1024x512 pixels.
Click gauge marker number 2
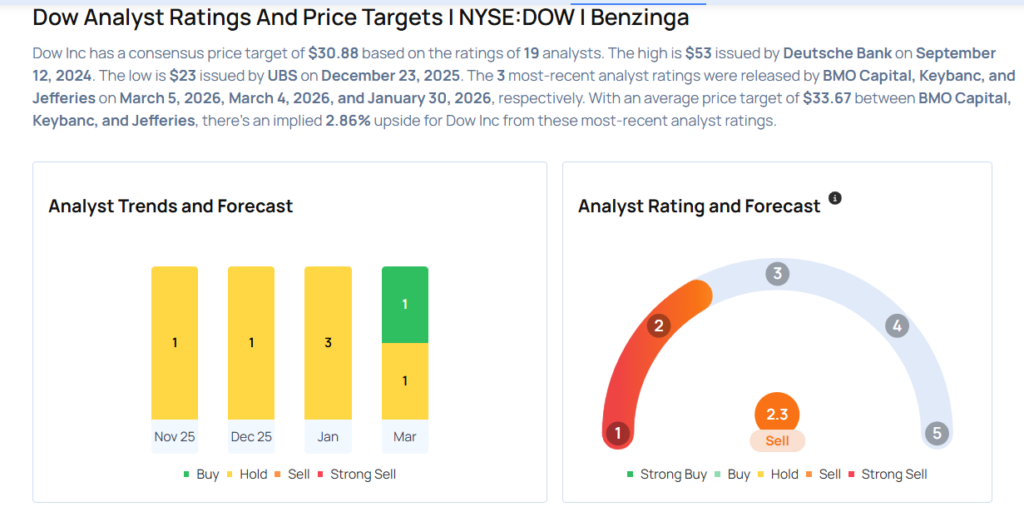coord(658,326)
